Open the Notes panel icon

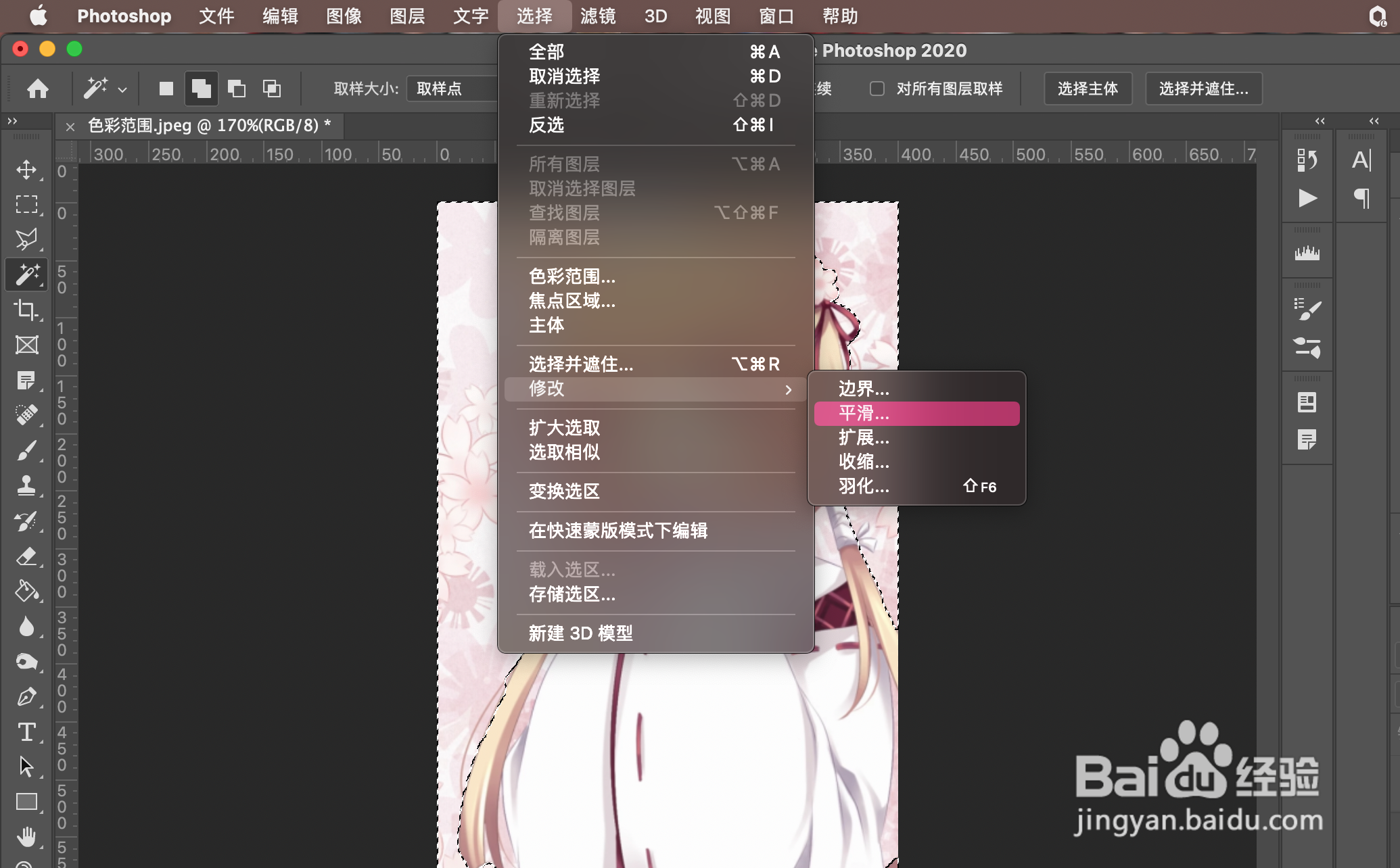(x=1307, y=440)
